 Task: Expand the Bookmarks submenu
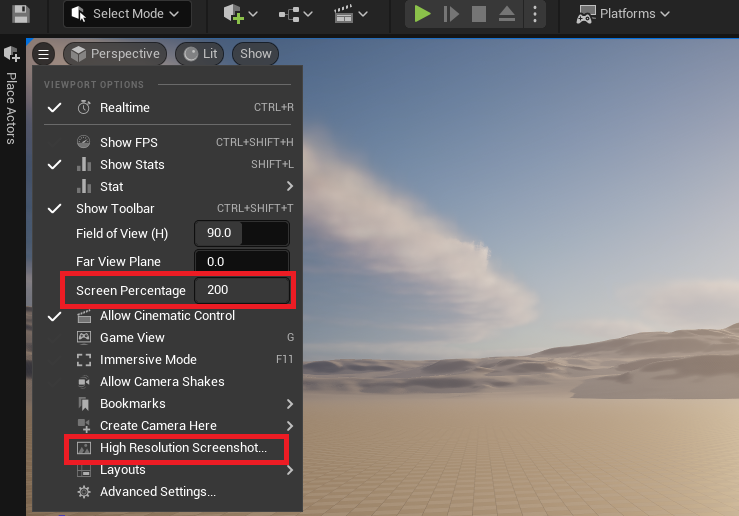[x=167, y=404]
